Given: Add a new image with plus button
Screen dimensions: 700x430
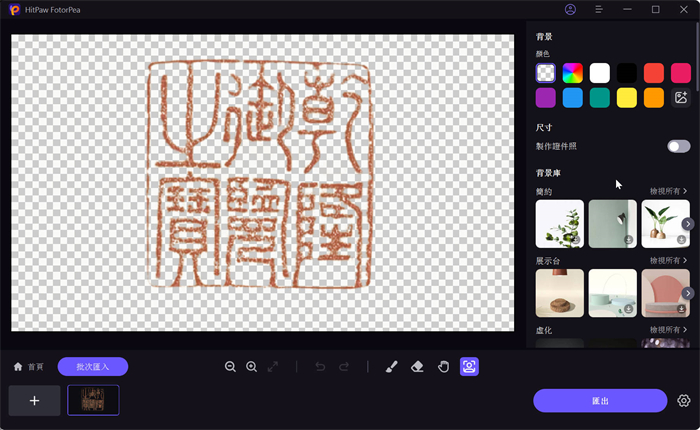Looking at the screenshot, I should (x=34, y=401).
